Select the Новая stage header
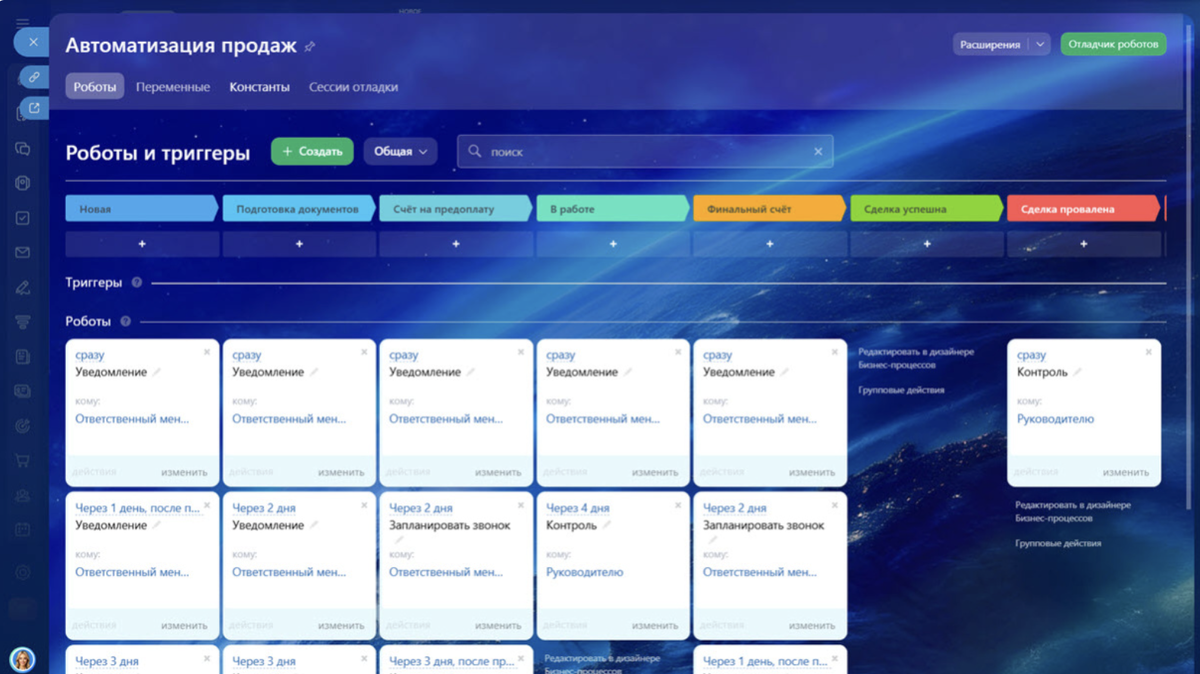 pyautogui.click(x=142, y=209)
